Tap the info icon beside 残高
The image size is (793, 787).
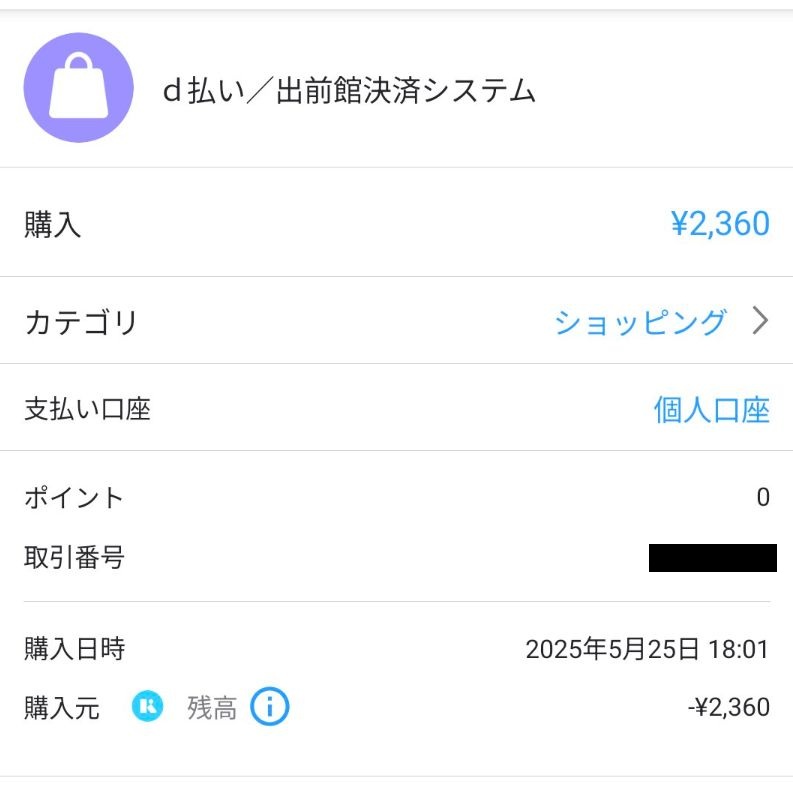(269, 707)
